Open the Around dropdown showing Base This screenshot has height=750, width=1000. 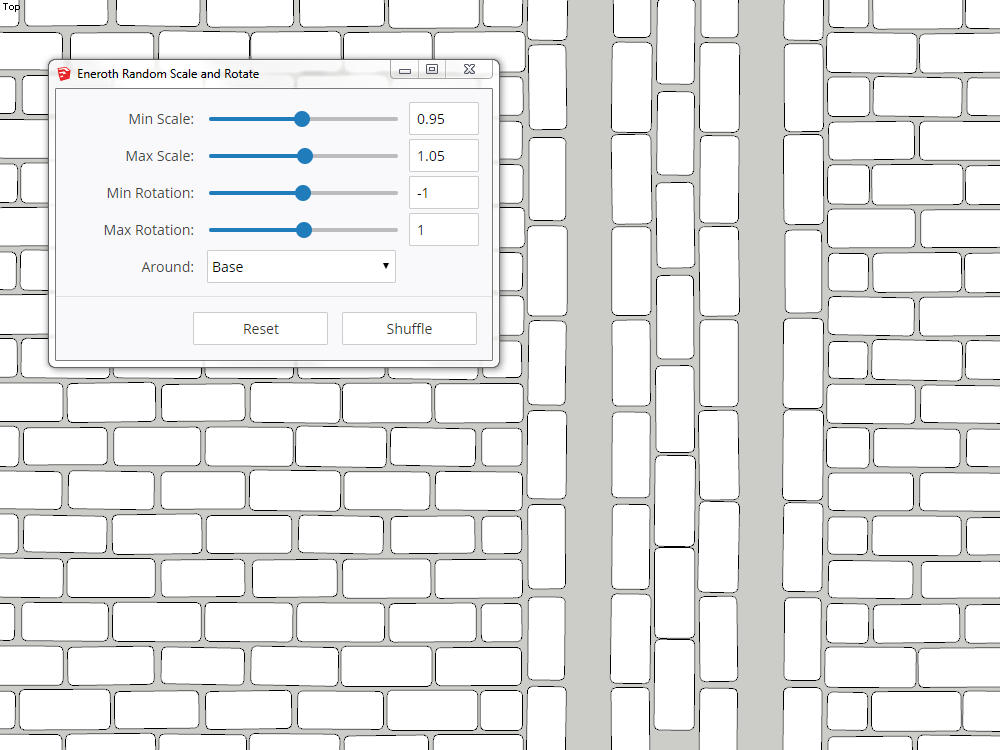[301, 267]
